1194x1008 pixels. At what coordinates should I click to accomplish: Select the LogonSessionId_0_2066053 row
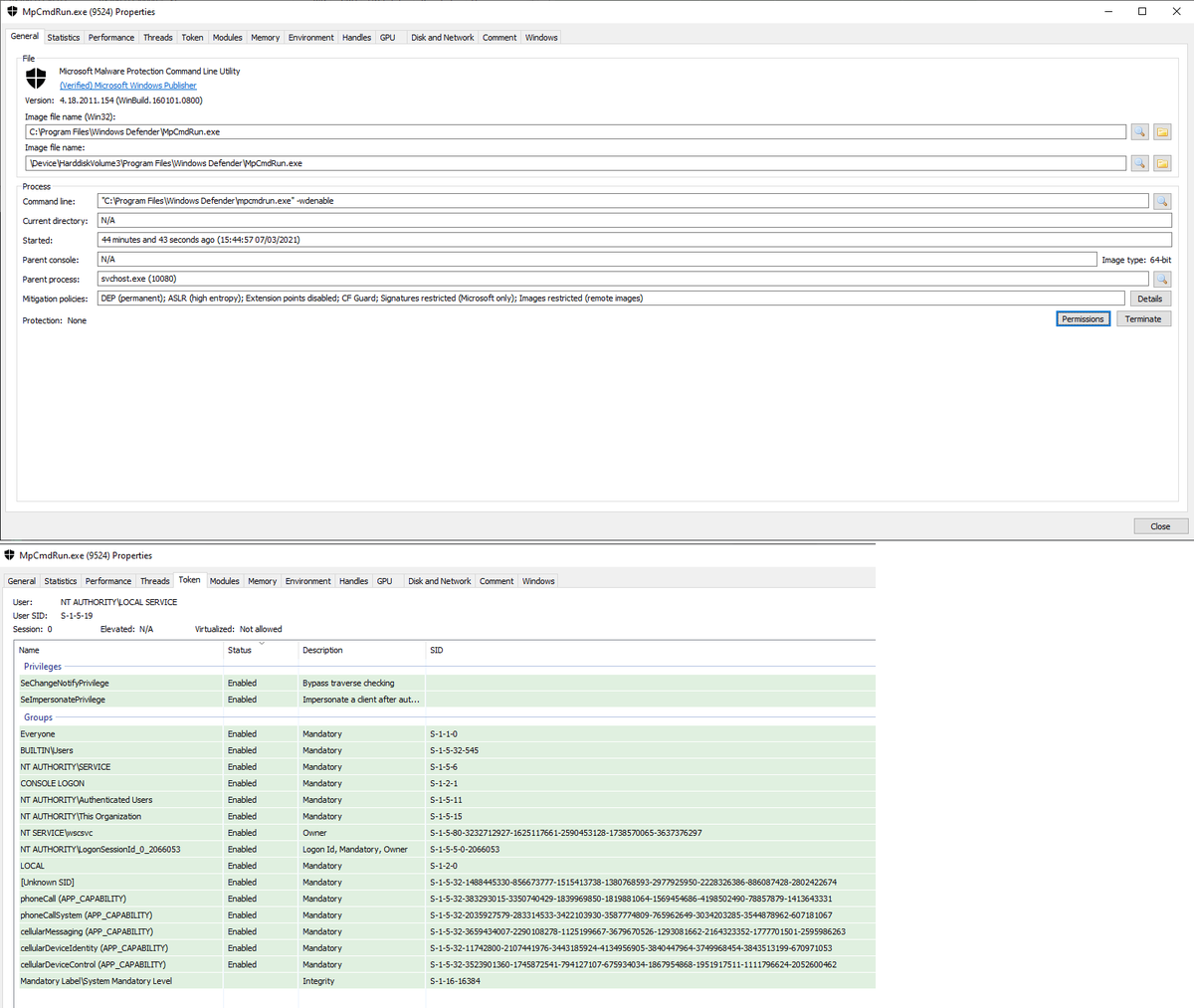[445, 849]
